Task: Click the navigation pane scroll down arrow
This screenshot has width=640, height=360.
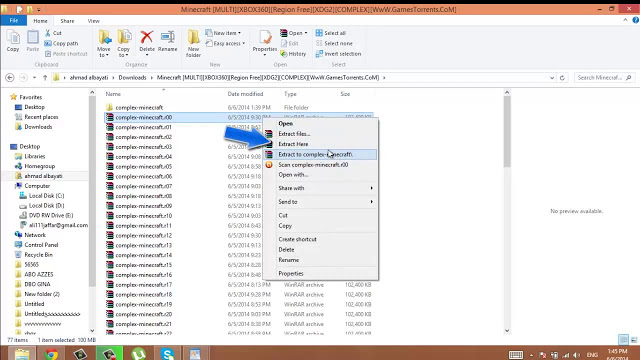Action: tap(92, 331)
